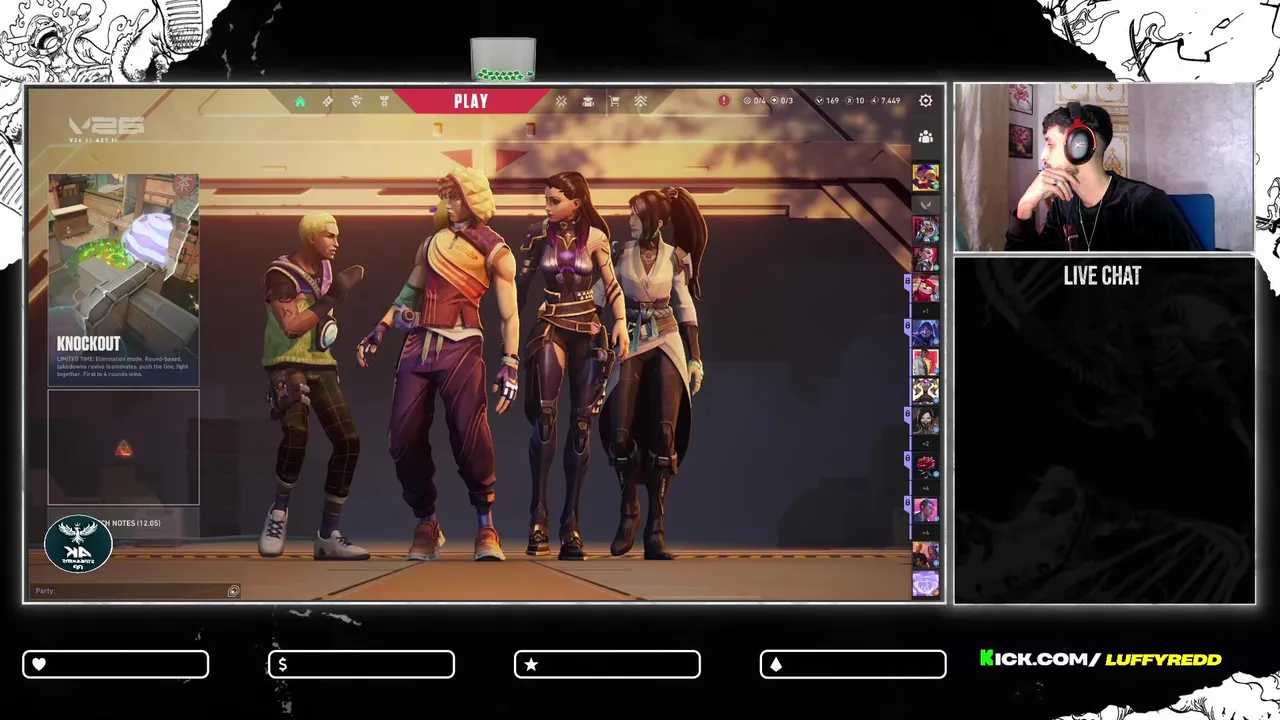The height and width of the screenshot is (720, 1280).
Task: Select the red rose friend avatar
Action: 926,466
